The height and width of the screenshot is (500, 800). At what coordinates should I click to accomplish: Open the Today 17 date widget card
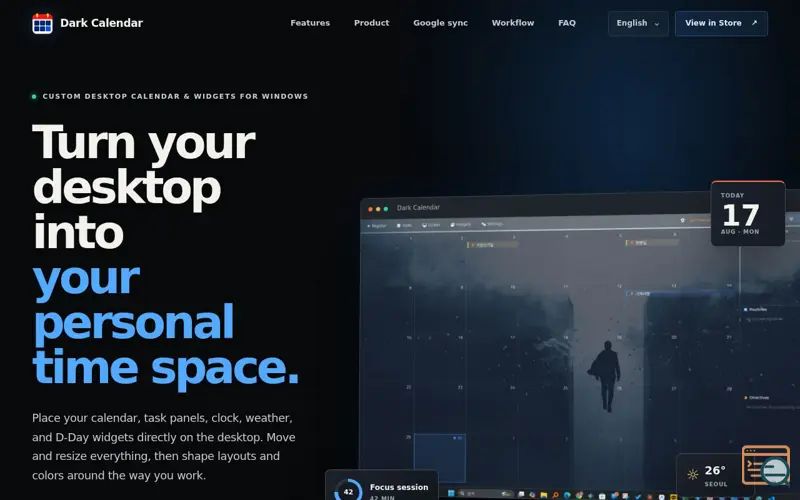748,213
